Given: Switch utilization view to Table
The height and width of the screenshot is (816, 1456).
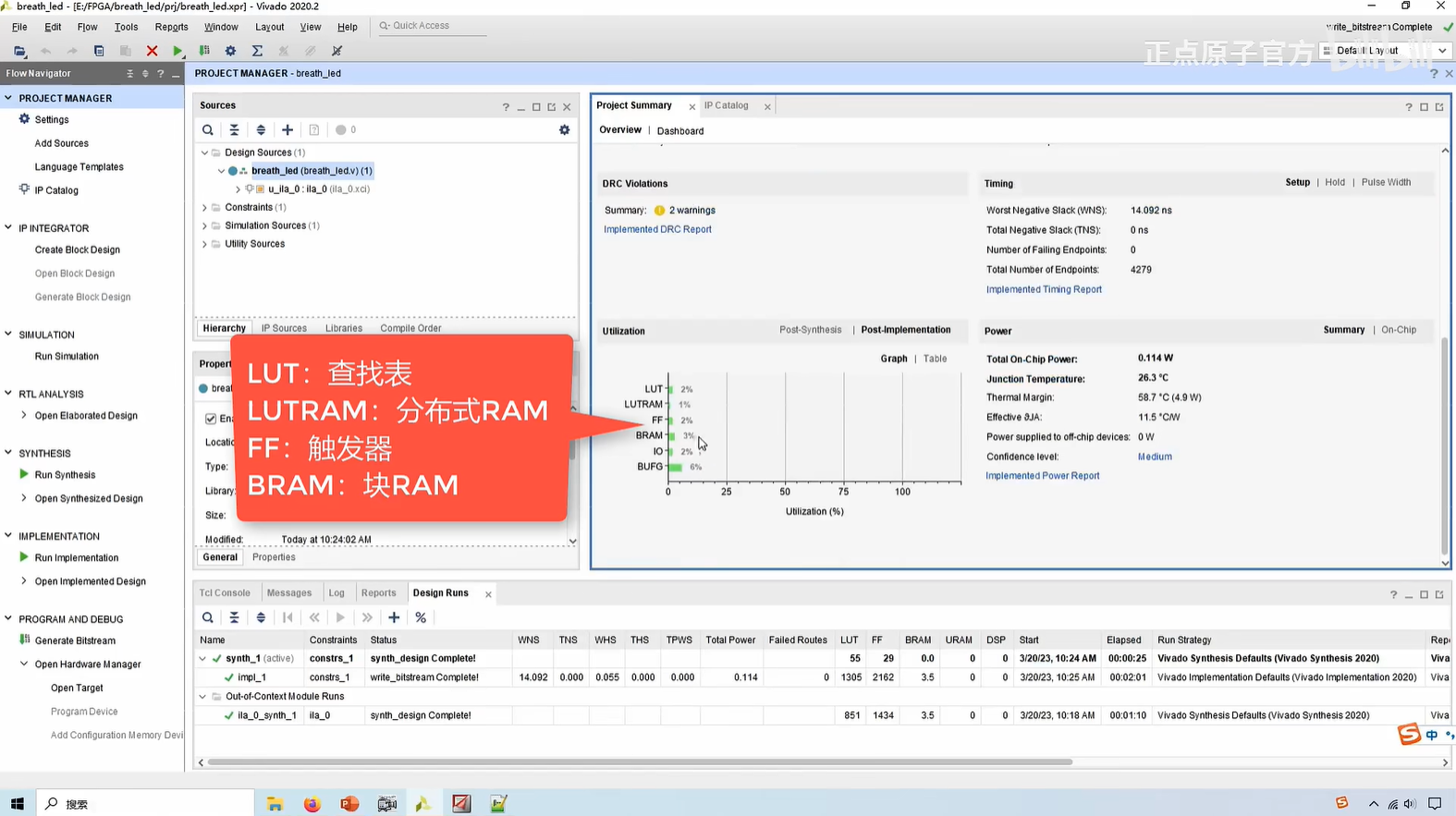Looking at the screenshot, I should 935,359.
